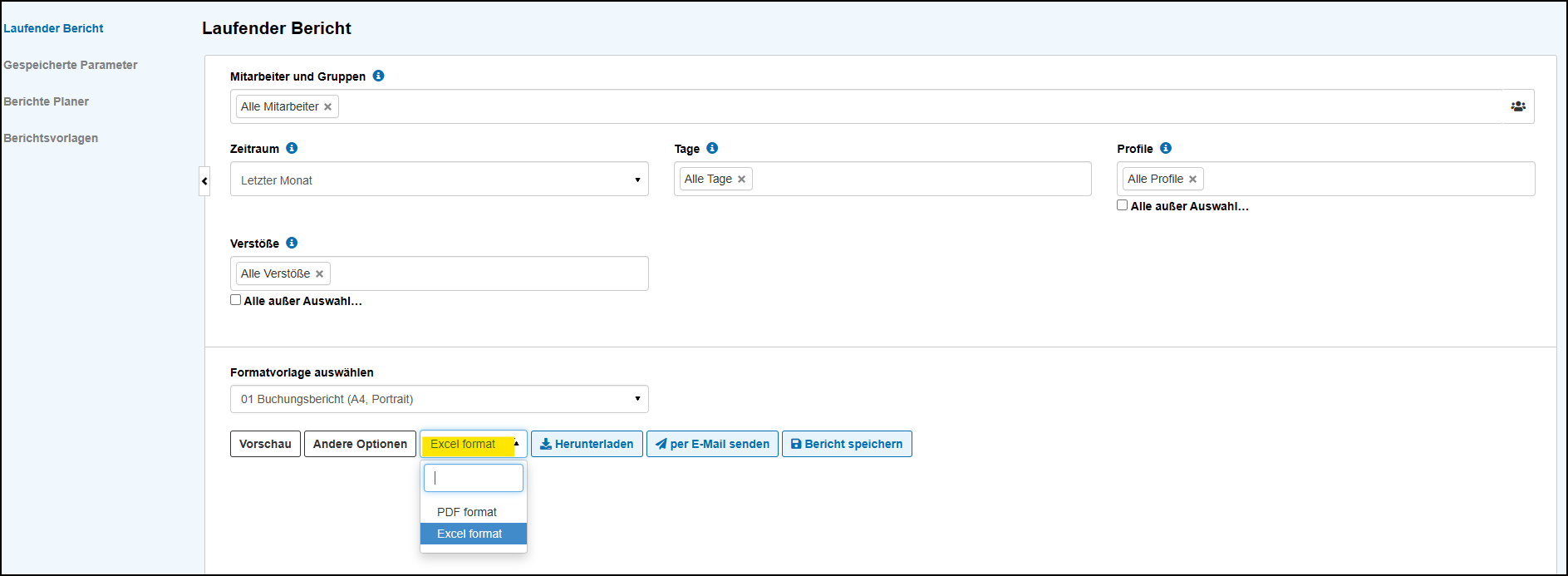
Task: Remove the Alle Tage tag
Action: [x=741, y=180]
